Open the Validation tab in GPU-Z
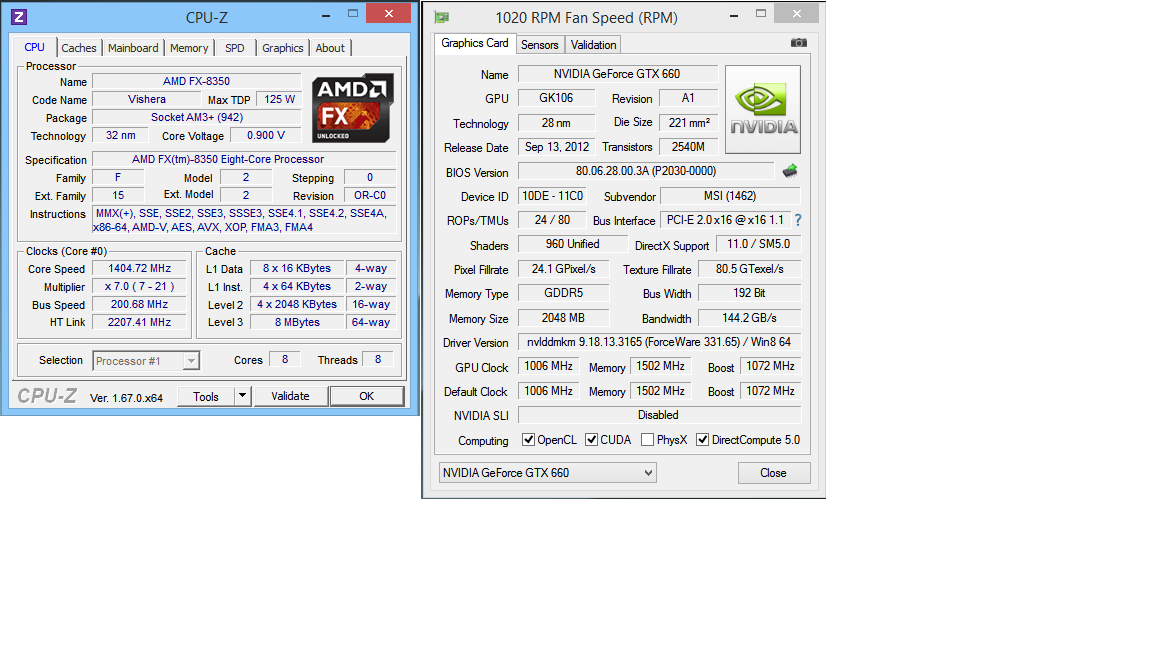1152x648 pixels. [594, 45]
